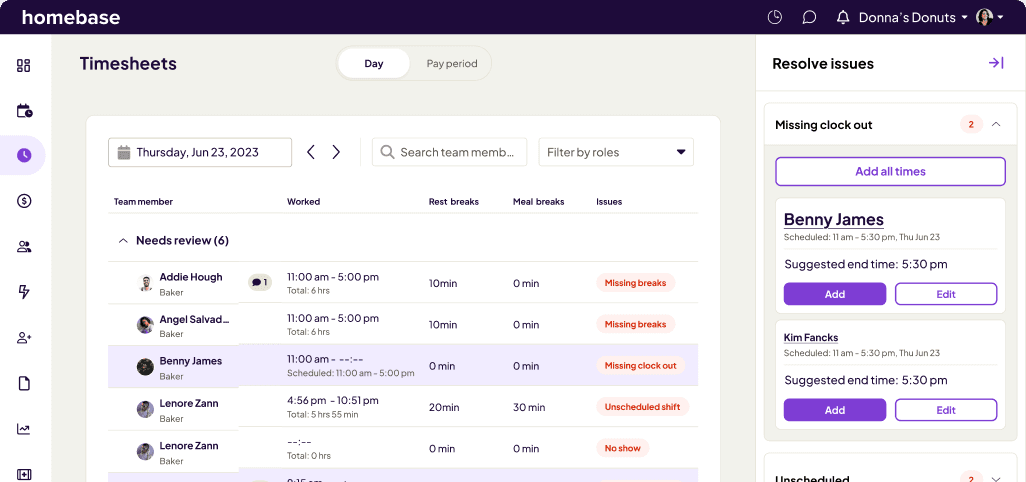Click Addie Hough's avatar
This screenshot has height=482, width=1026.
coord(145,283)
